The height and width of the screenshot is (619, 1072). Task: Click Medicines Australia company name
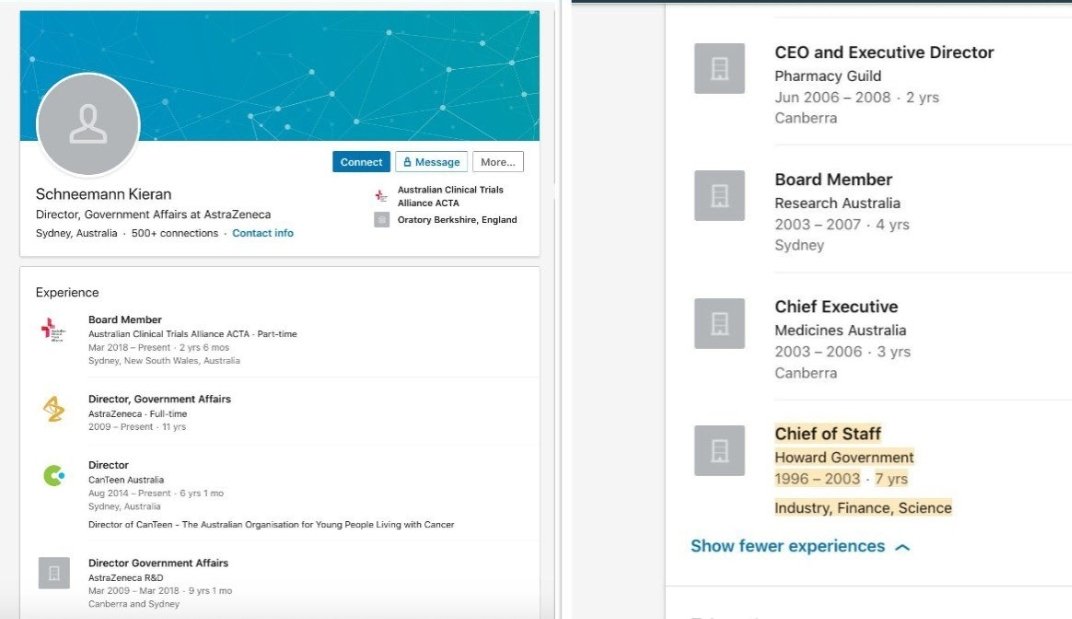[x=840, y=330]
